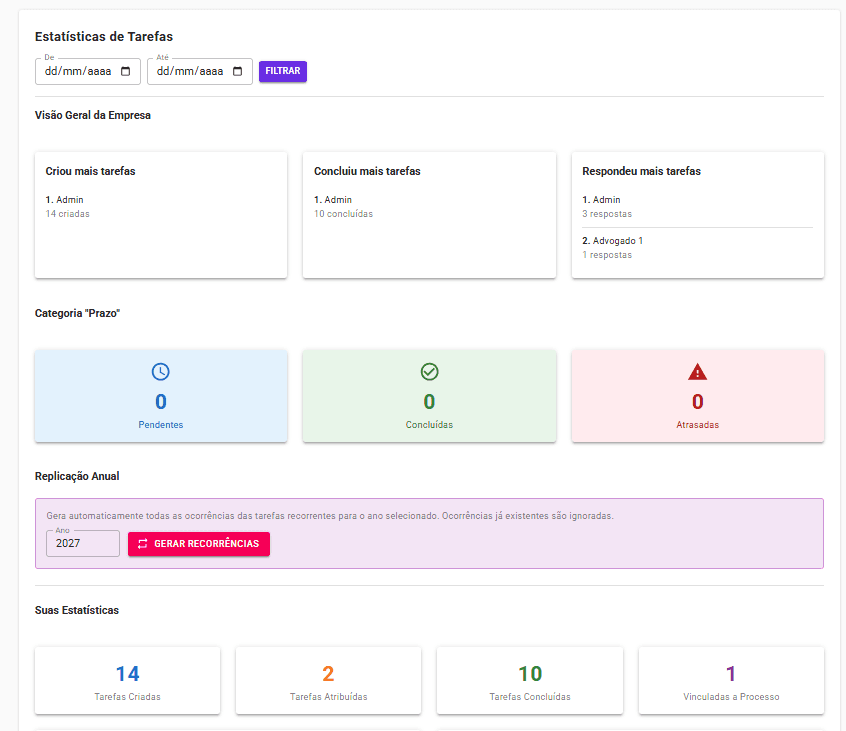This screenshot has height=731, width=846.
Task: Click the Atrasadas counter showing 0
Action: tap(697, 401)
